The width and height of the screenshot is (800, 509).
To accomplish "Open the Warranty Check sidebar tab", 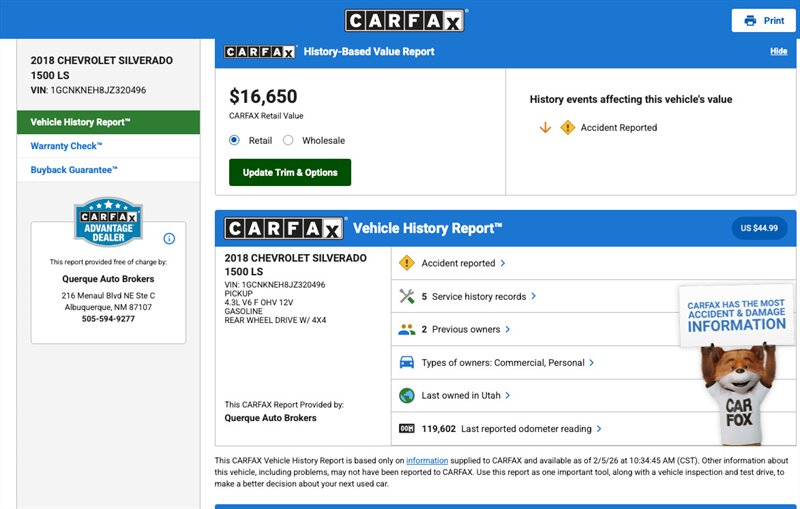I will 66,146.
